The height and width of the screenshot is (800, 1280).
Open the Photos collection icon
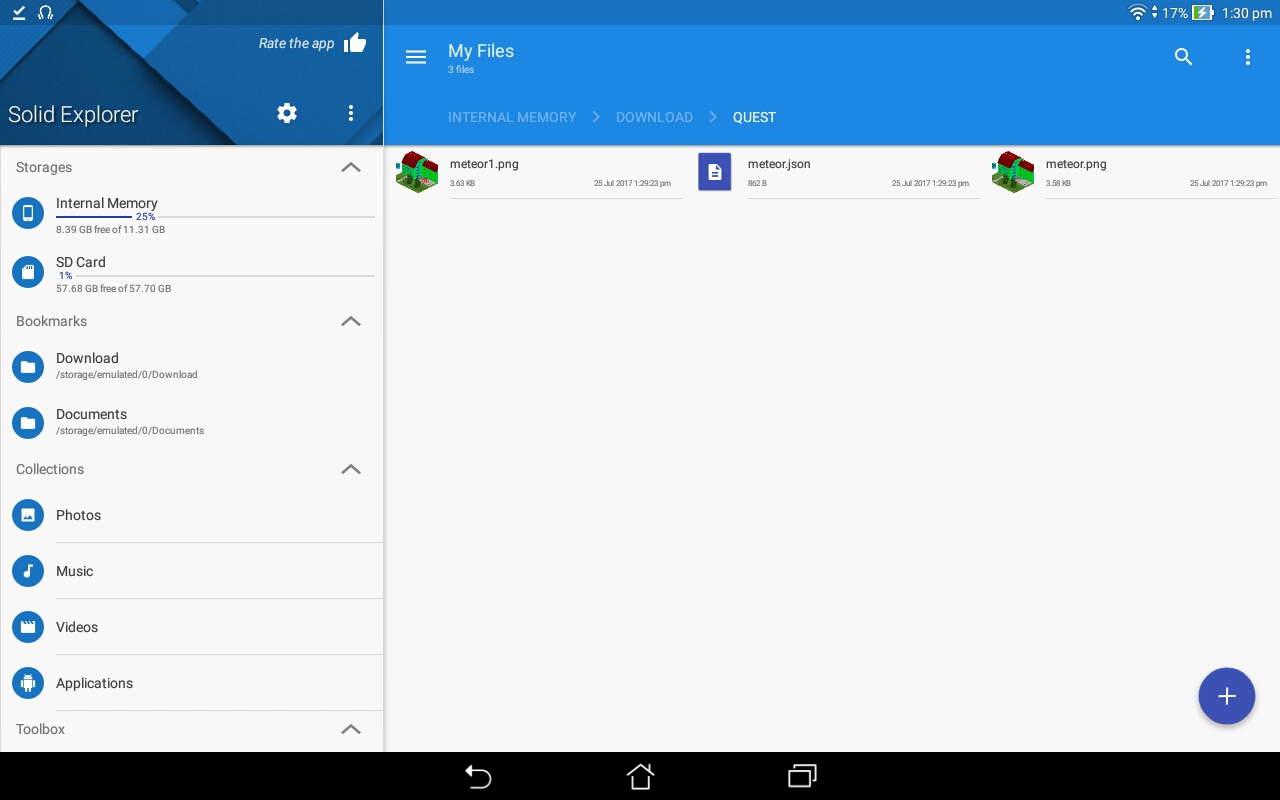click(28, 515)
